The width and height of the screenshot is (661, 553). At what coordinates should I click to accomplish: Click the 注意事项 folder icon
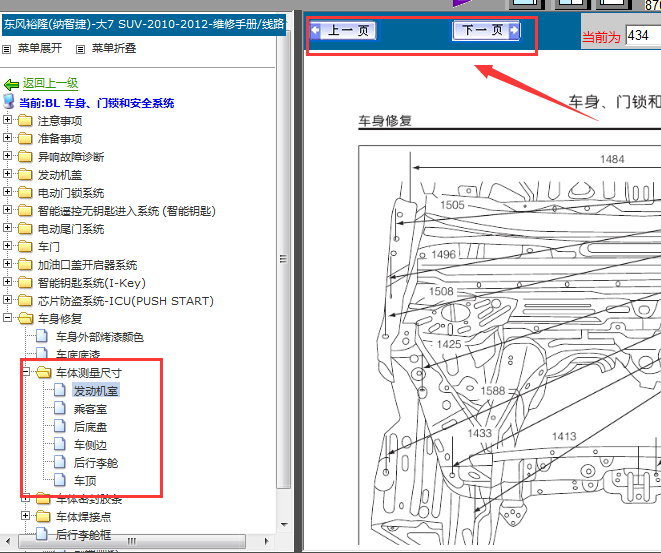[x=25, y=121]
